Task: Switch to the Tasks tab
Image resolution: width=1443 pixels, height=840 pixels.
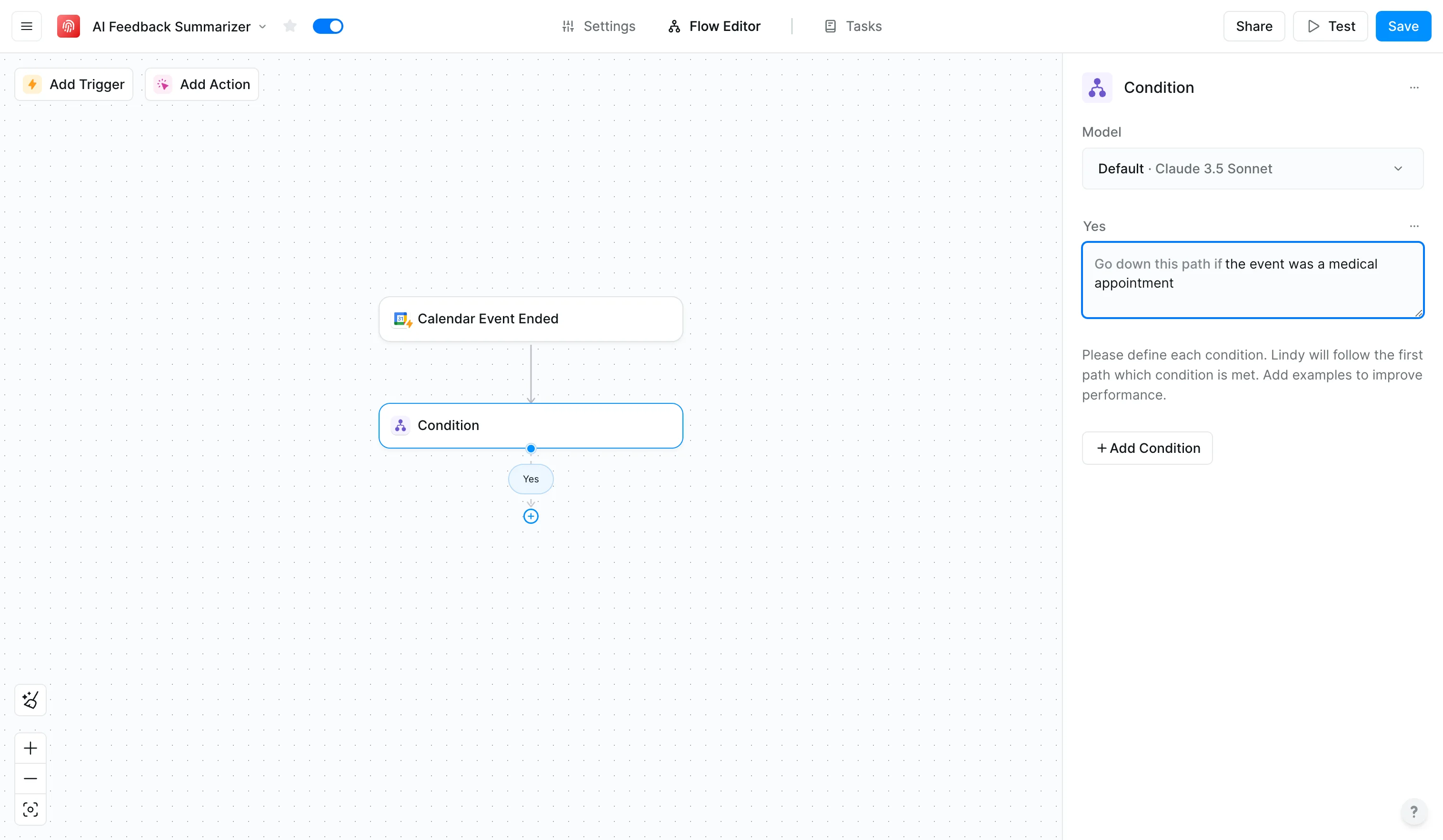Action: [852, 26]
